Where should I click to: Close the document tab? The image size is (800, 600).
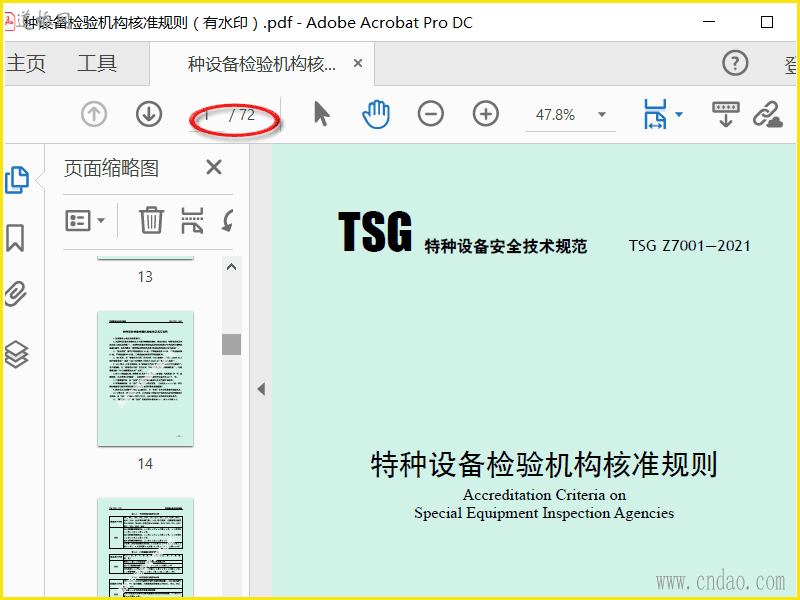[358, 63]
